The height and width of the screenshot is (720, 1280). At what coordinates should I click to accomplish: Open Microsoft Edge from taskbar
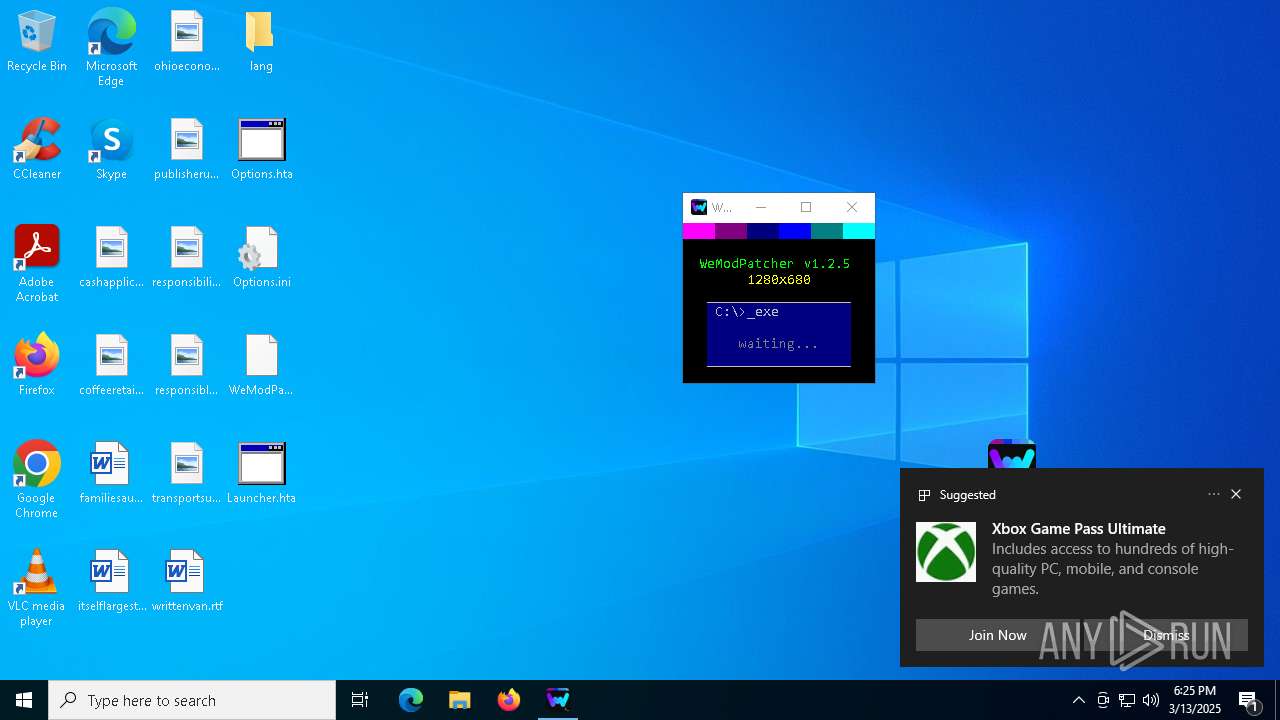[x=411, y=700]
